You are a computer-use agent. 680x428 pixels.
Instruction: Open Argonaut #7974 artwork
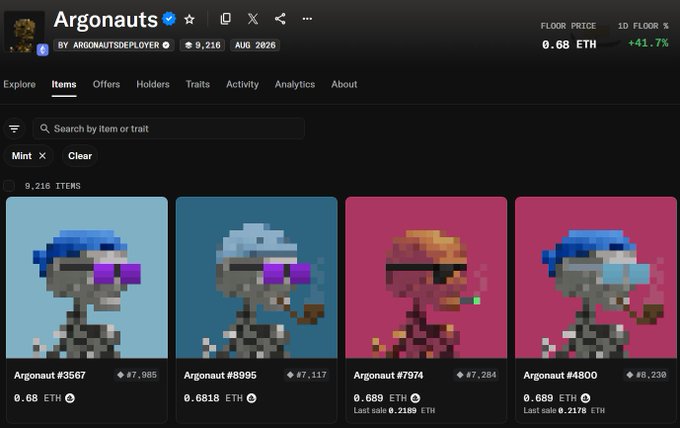click(426, 278)
